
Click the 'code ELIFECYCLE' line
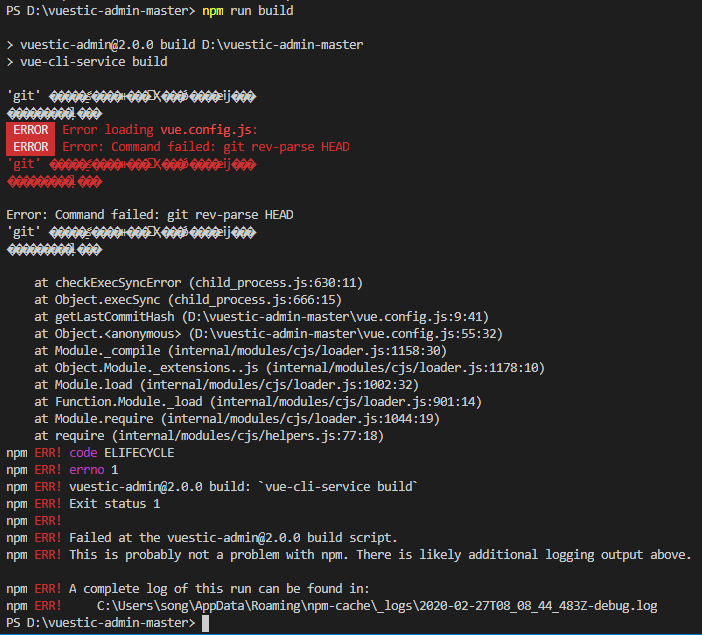(90, 453)
